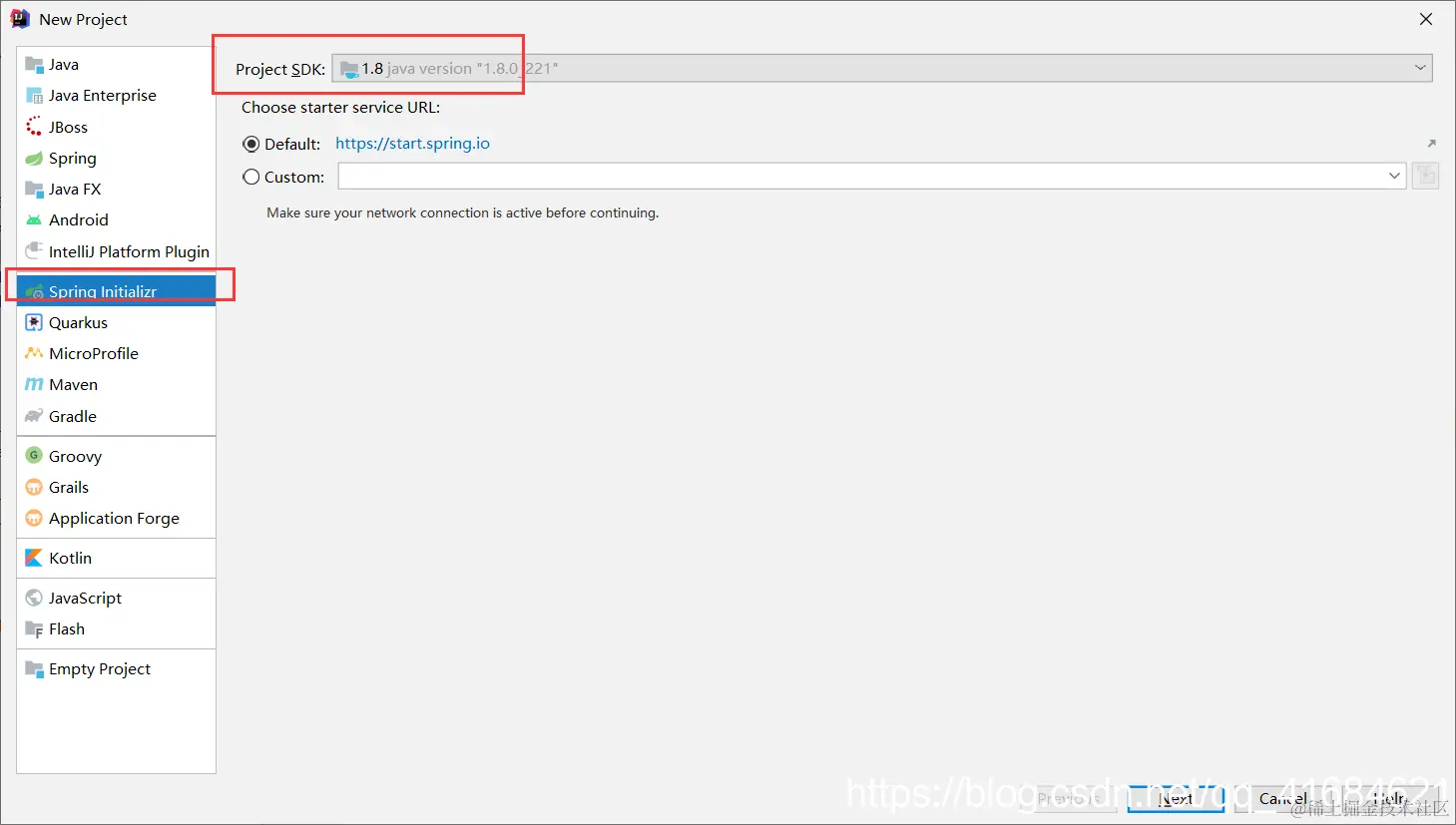Choose Flash project type
This screenshot has height=825, width=1456.
(x=116, y=629)
